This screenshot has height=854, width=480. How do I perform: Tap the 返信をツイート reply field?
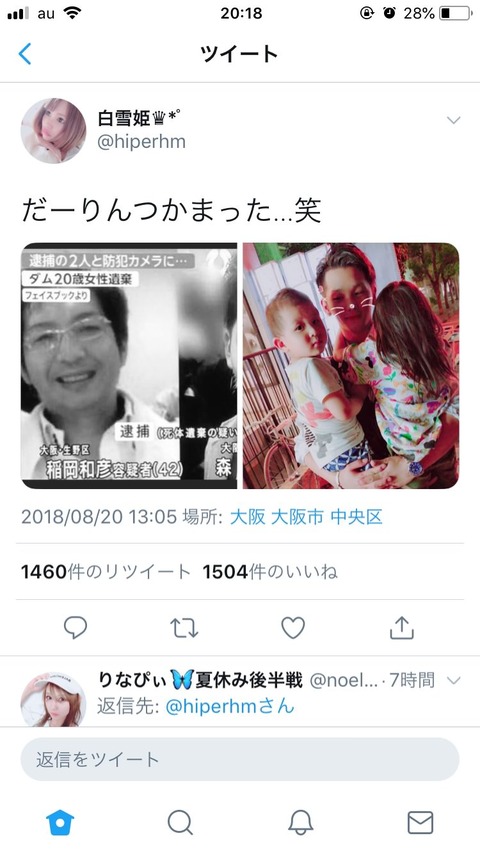point(240,759)
